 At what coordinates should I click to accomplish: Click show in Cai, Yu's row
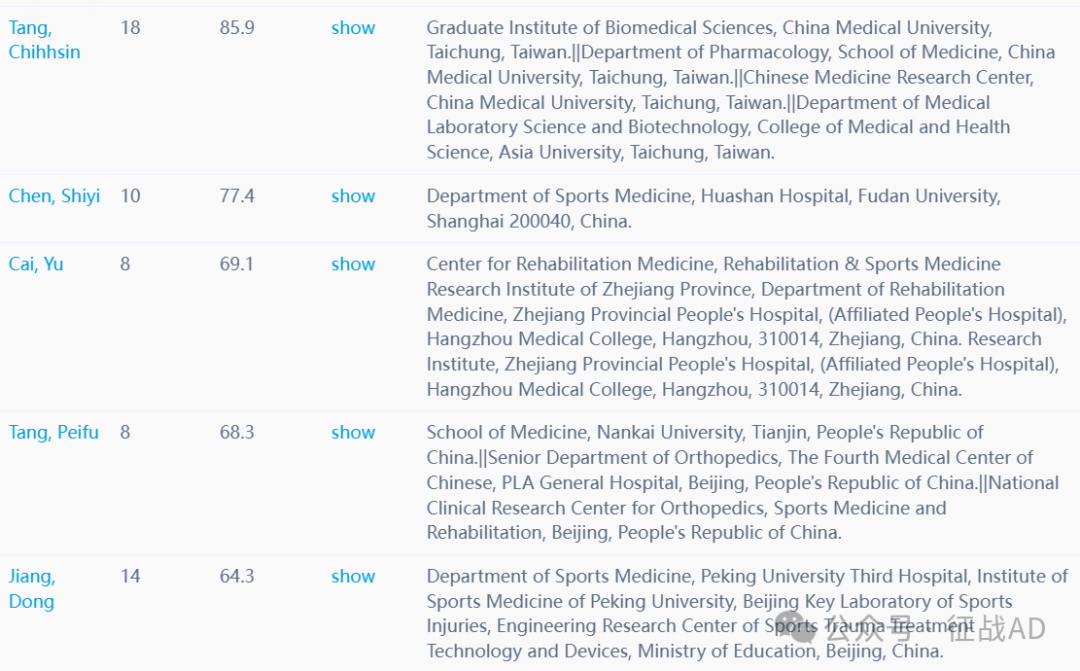pyautogui.click(x=353, y=265)
